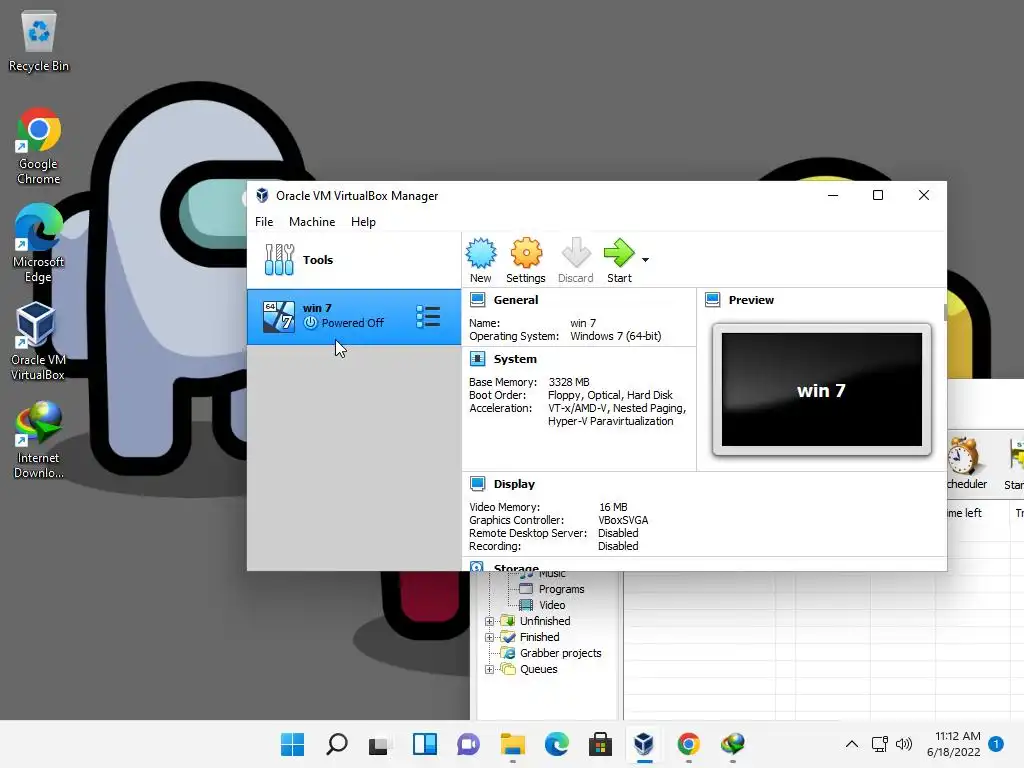Click the General section header
The image size is (1024, 768).
point(516,300)
